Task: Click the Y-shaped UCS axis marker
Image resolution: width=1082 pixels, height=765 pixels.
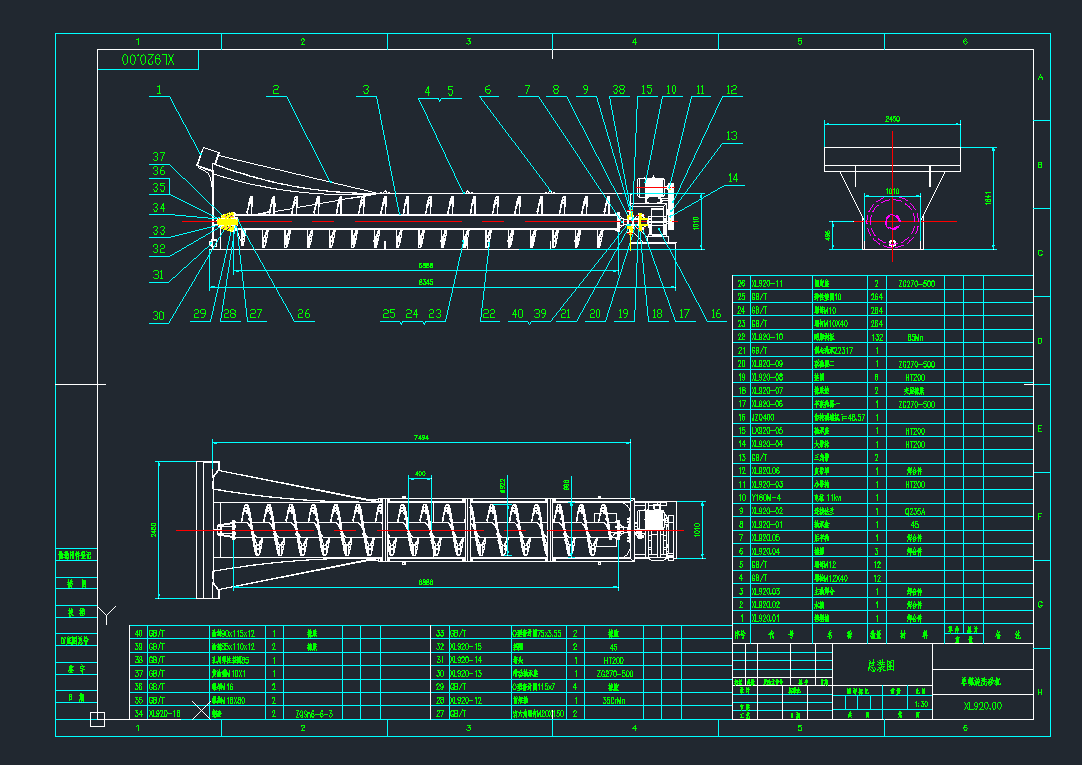Action: pos(109,611)
